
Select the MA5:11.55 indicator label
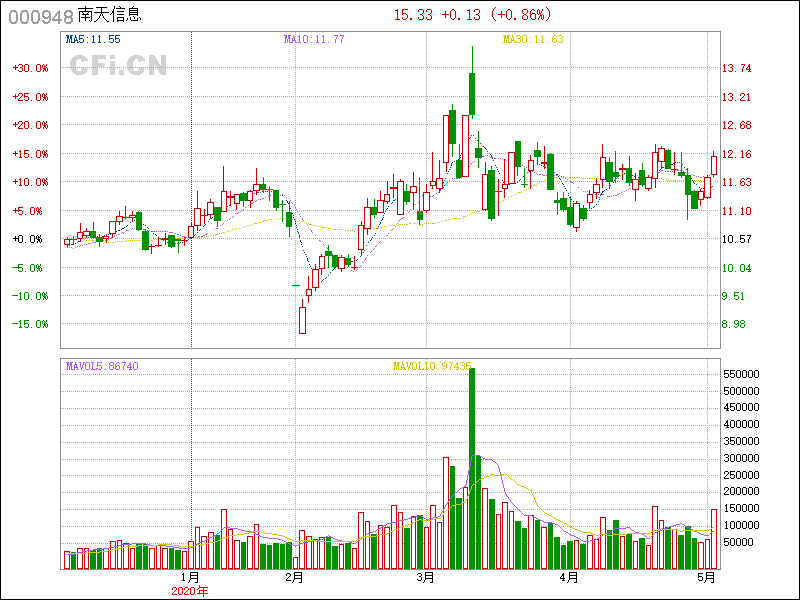pyautogui.click(x=93, y=39)
